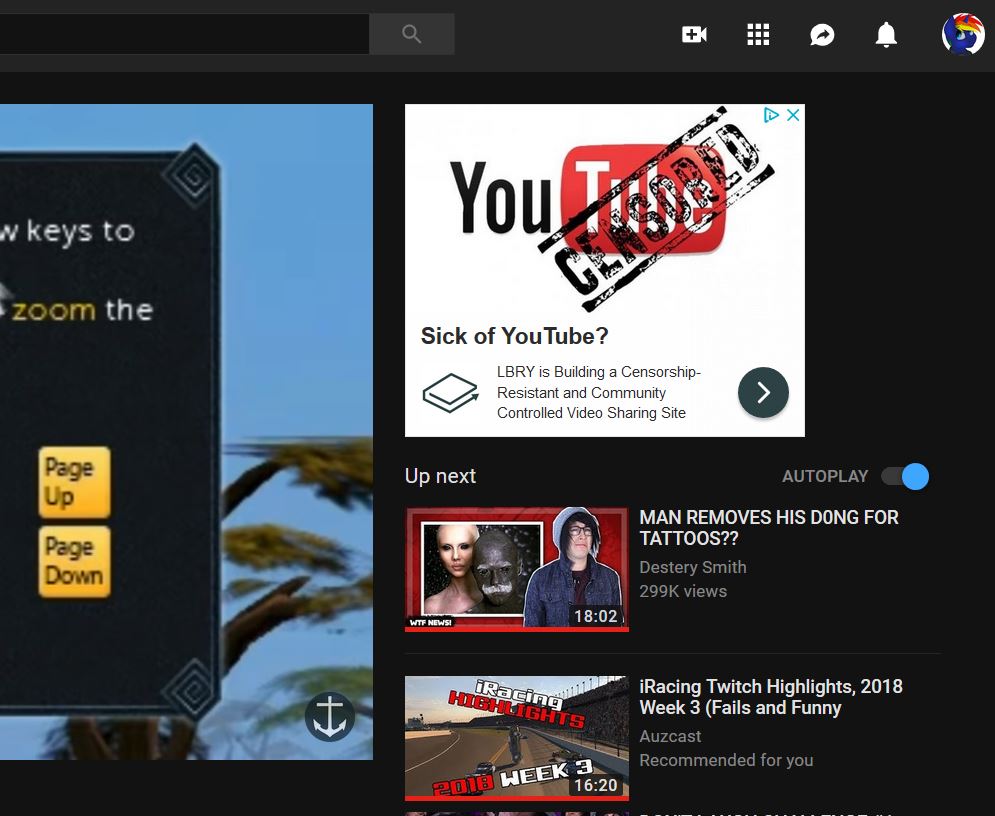The width and height of the screenshot is (995, 816).
Task: Open the YouTube apps grid icon
Action: [x=758, y=34]
